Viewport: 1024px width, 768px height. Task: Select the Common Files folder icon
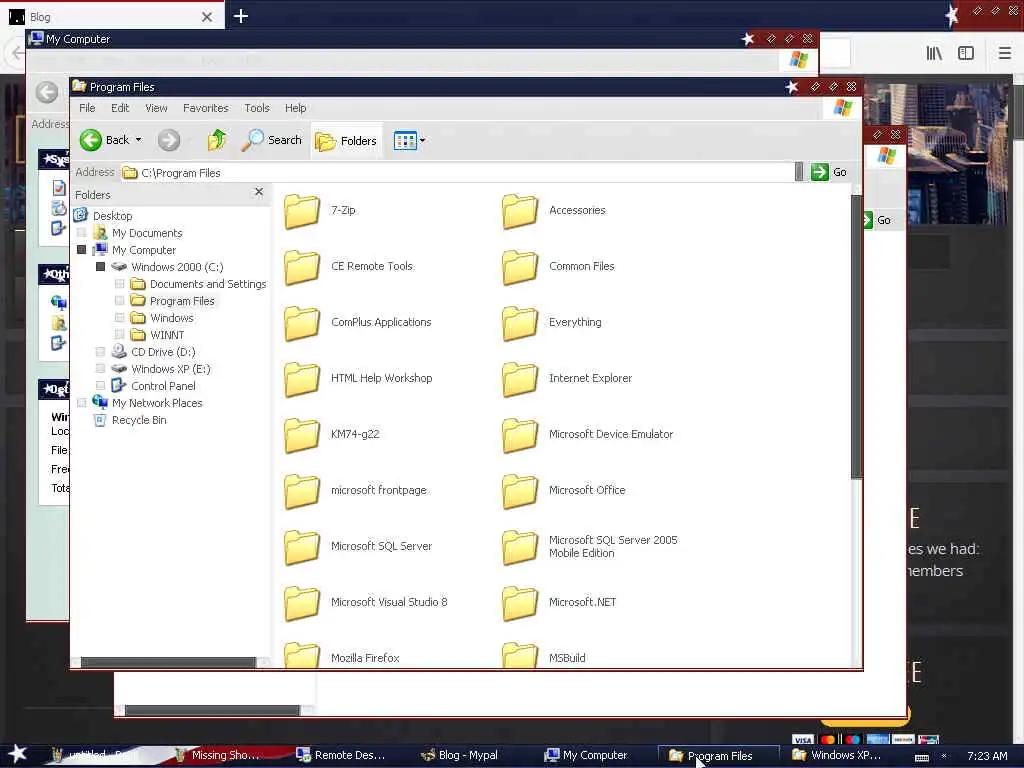click(x=520, y=267)
